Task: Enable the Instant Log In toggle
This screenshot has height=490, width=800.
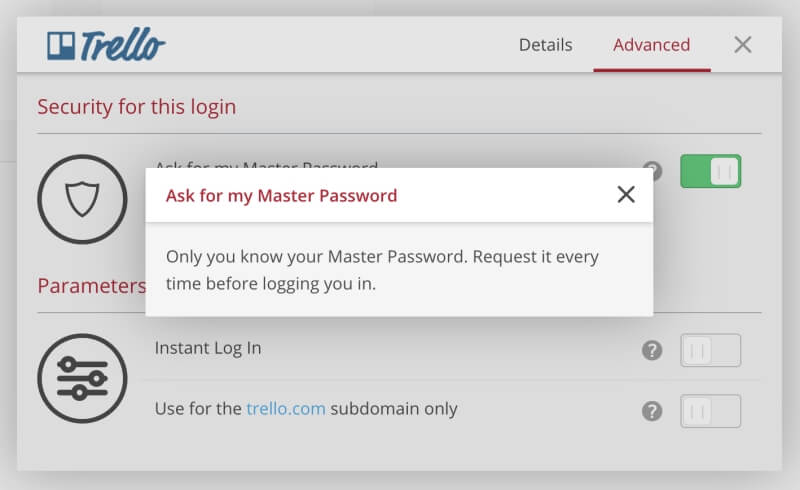Action: 710,350
